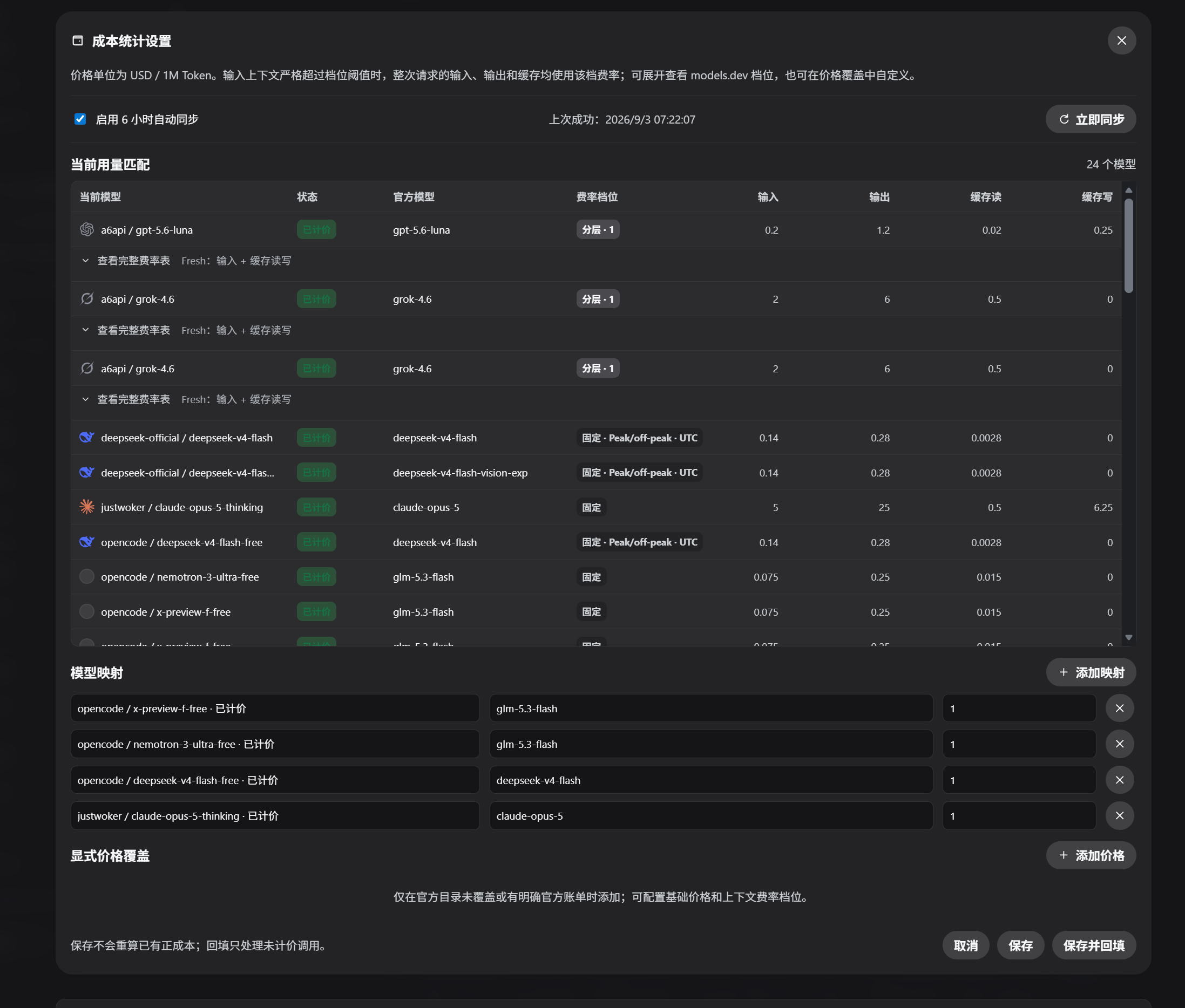Viewport: 1185px width, 1008px height.
Task: Click the 取消 button
Action: [x=965, y=945]
